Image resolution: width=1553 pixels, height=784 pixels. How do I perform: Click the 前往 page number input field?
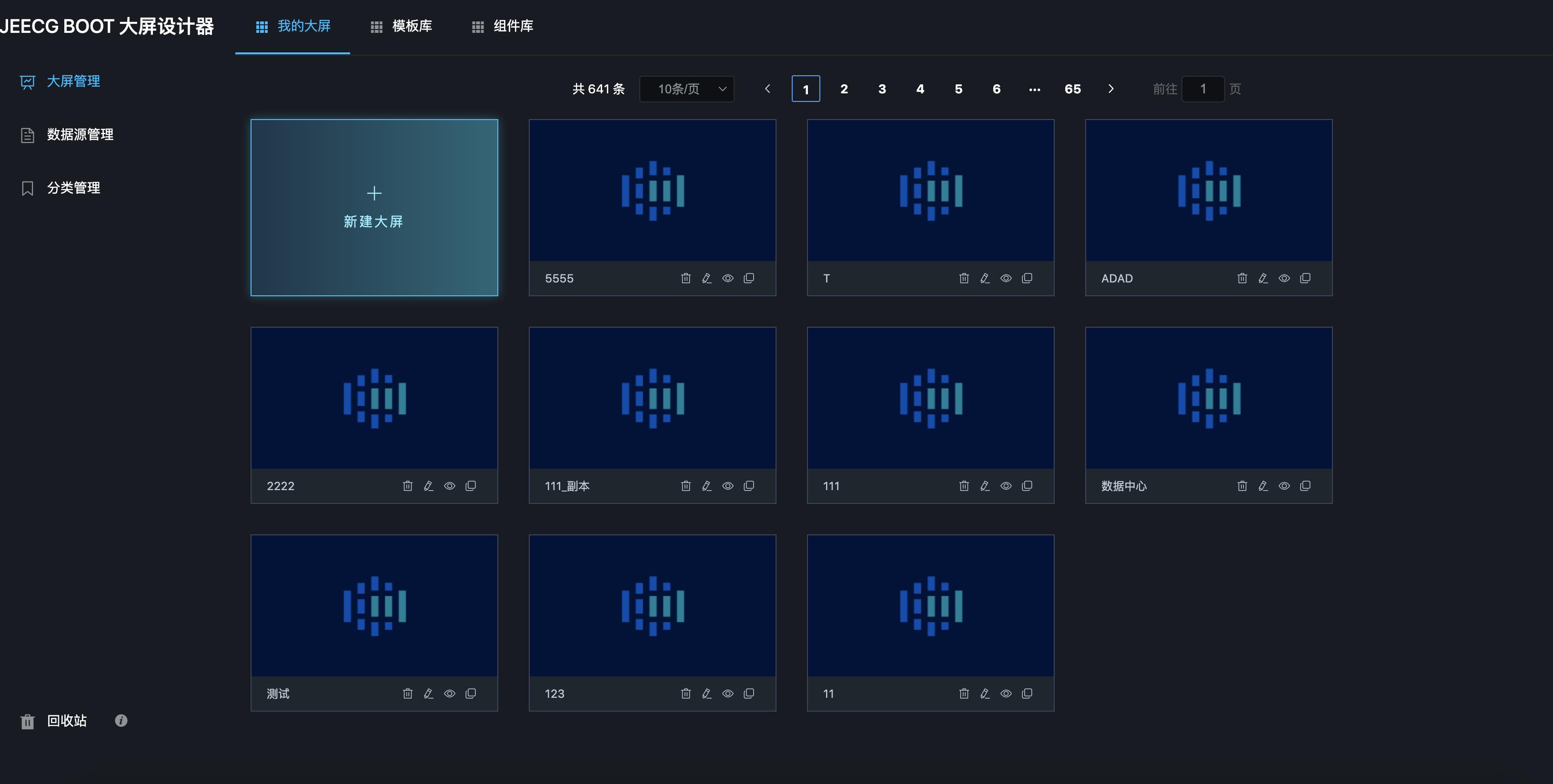(x=1203, y=89)
